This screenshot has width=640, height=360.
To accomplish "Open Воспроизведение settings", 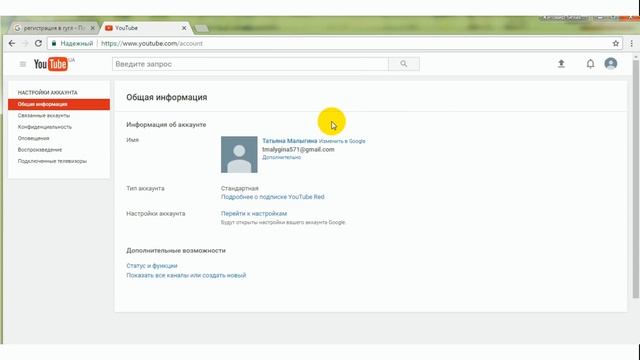I will 40,150.
